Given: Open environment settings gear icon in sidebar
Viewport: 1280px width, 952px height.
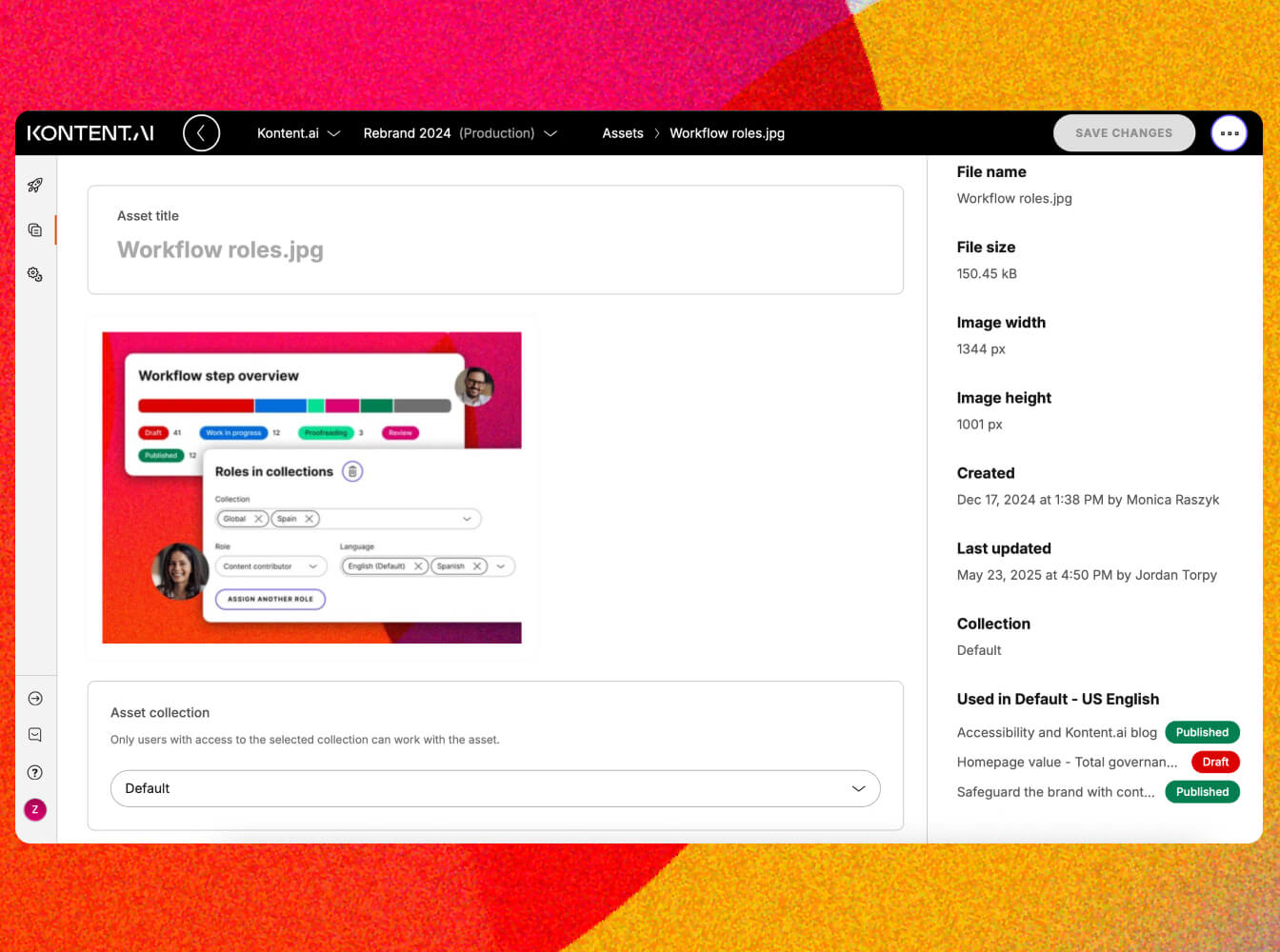Looking at the screenshot, I should (x=35, y=274).
